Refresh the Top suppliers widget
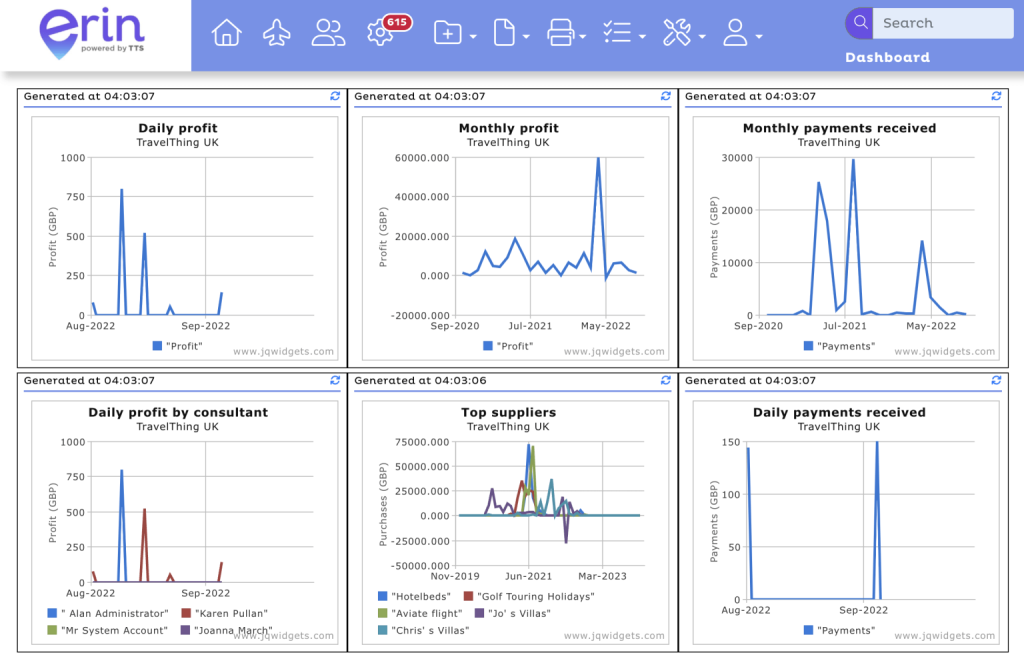The height and width of the screenshot is (655, 1024). tap(666, 381)
